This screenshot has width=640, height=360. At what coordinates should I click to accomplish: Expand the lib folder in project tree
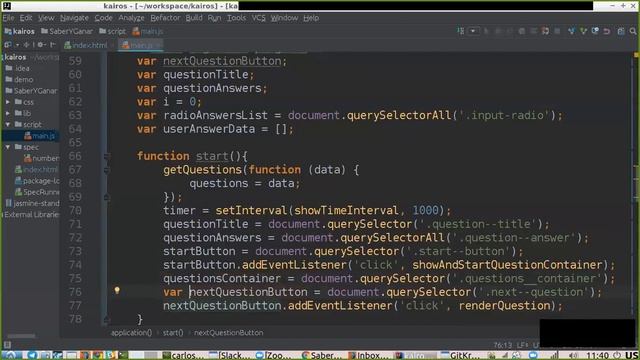(8, 113)
